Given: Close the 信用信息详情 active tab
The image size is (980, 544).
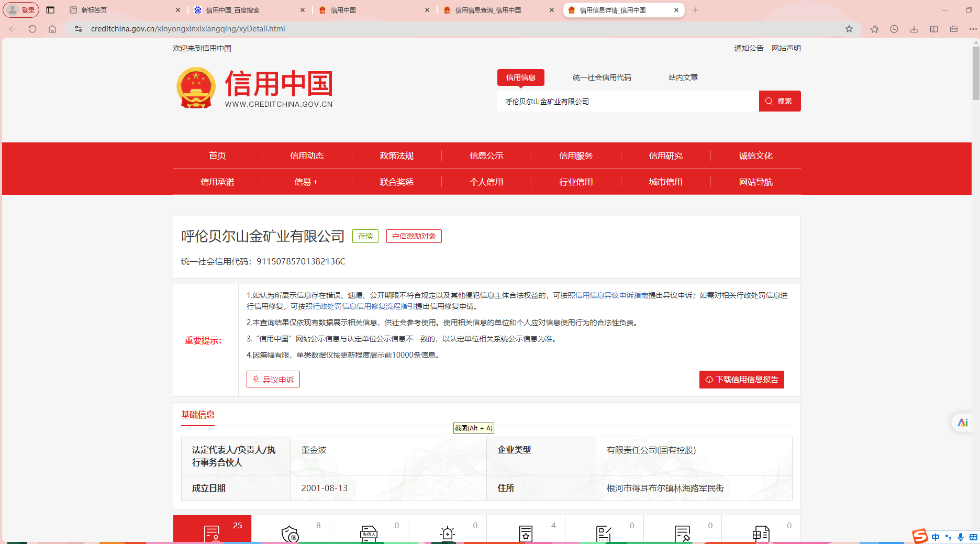Looking at the screenshot, I should coord(676,10).
